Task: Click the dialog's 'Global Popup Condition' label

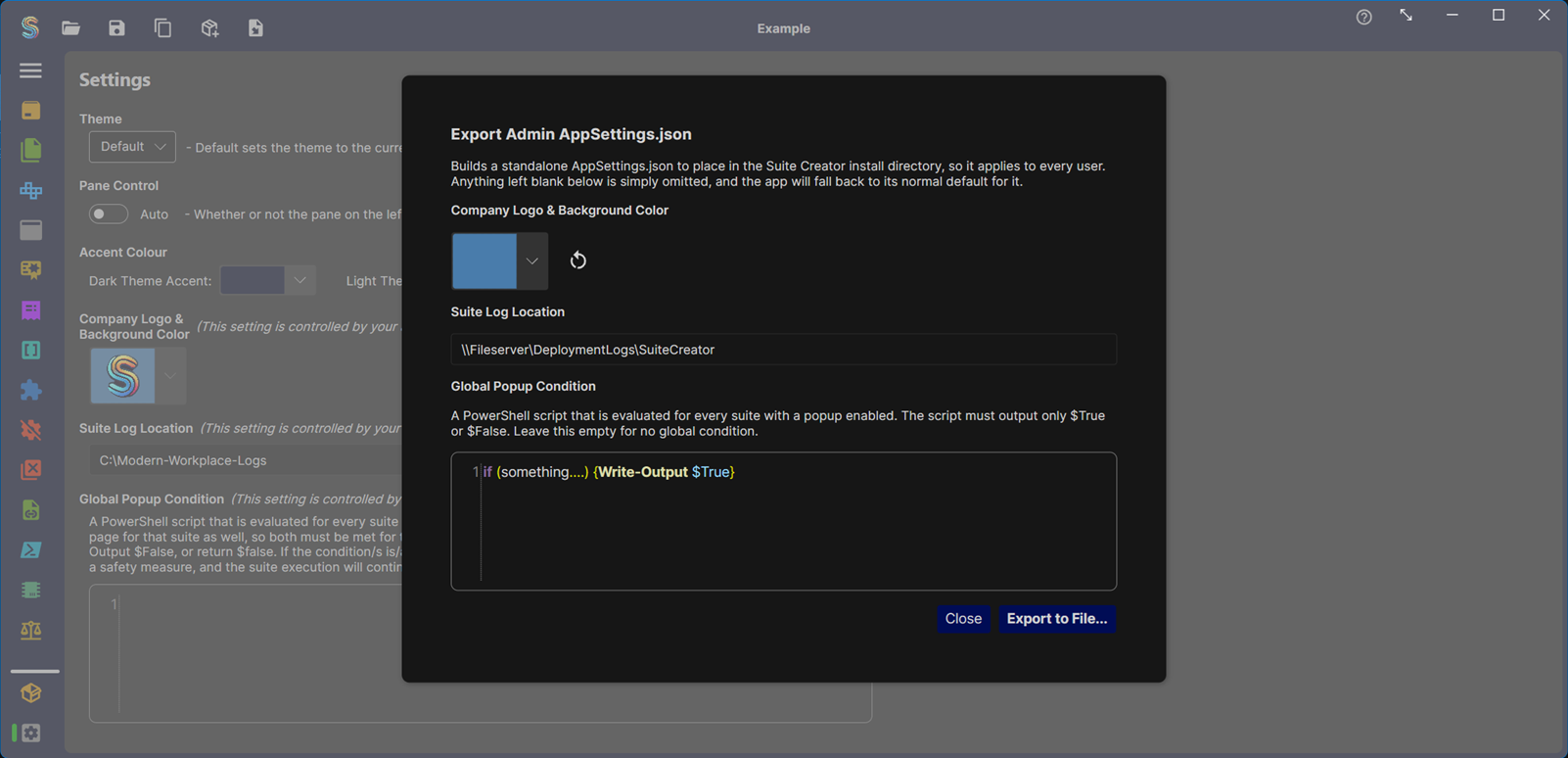Action: (x=523, y=386)
